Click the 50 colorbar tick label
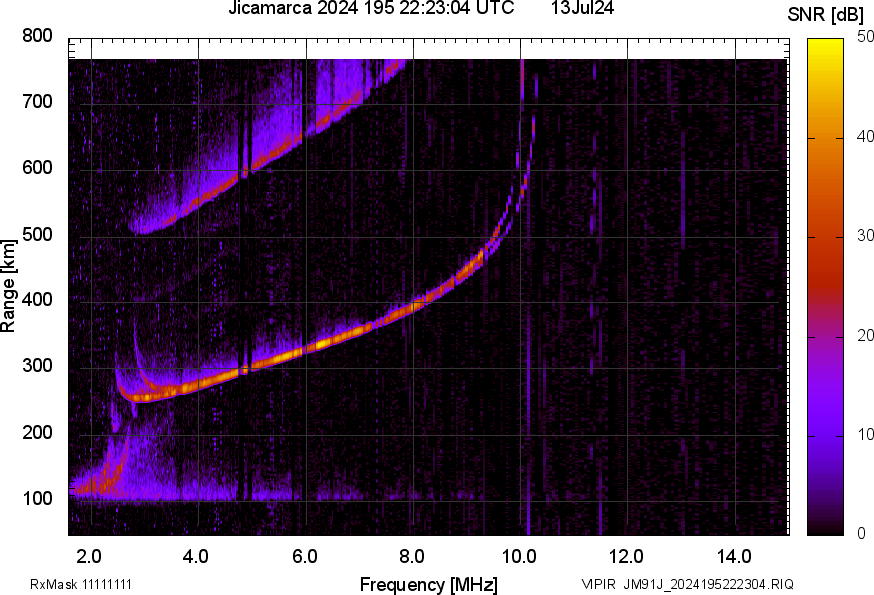This screenshot has width=874, height=595. point(865,37)
